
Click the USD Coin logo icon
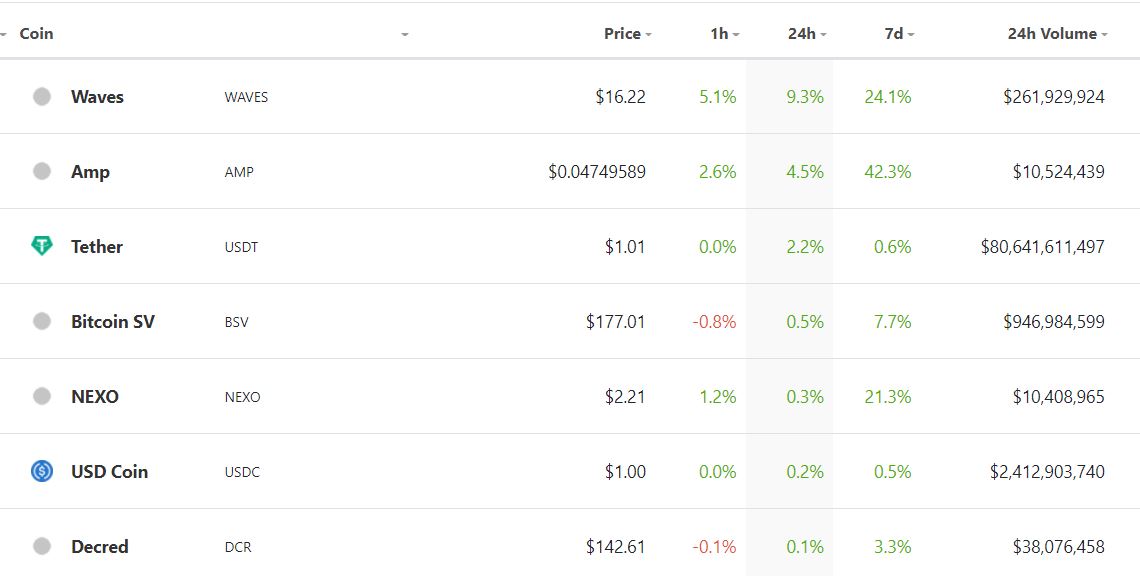pos(42,471)
